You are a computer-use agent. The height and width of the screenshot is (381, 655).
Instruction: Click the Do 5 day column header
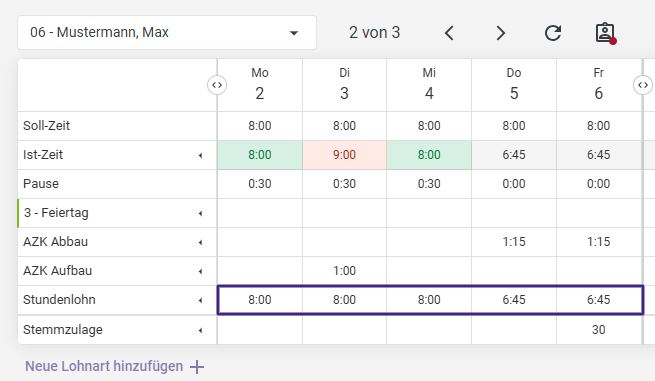coord(514,85)
